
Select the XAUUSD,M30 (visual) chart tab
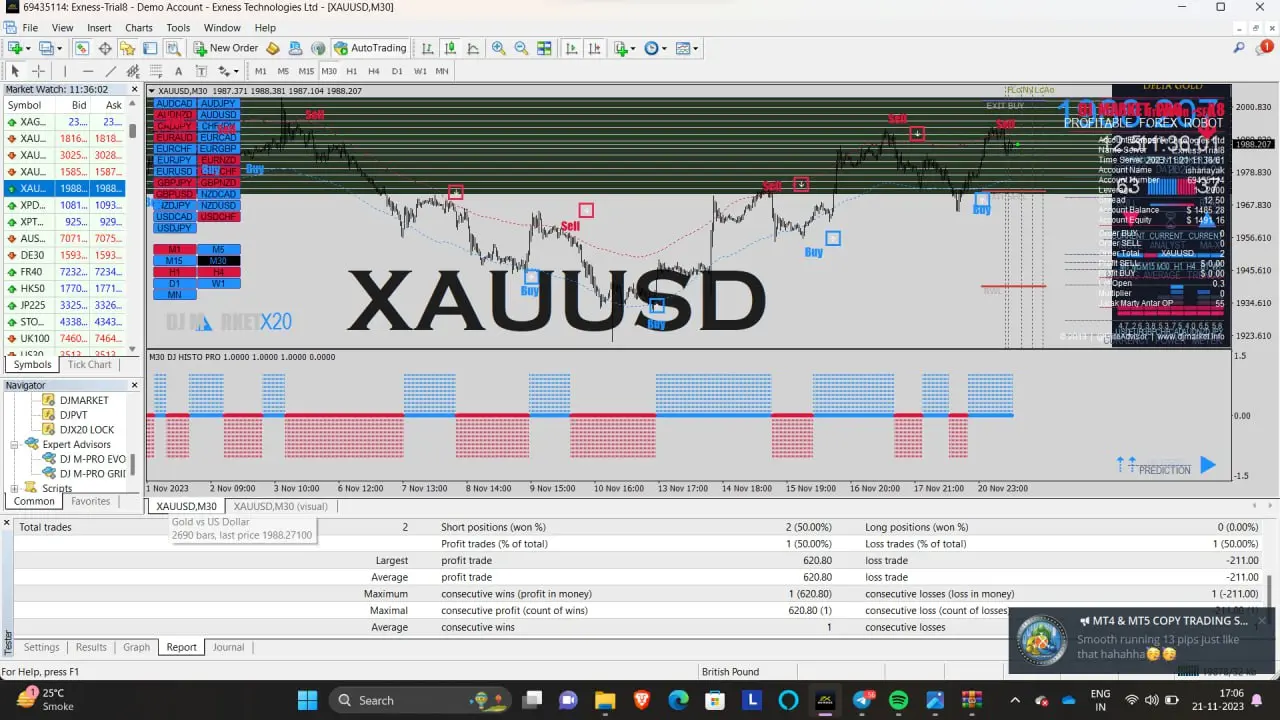pos(280,506)
